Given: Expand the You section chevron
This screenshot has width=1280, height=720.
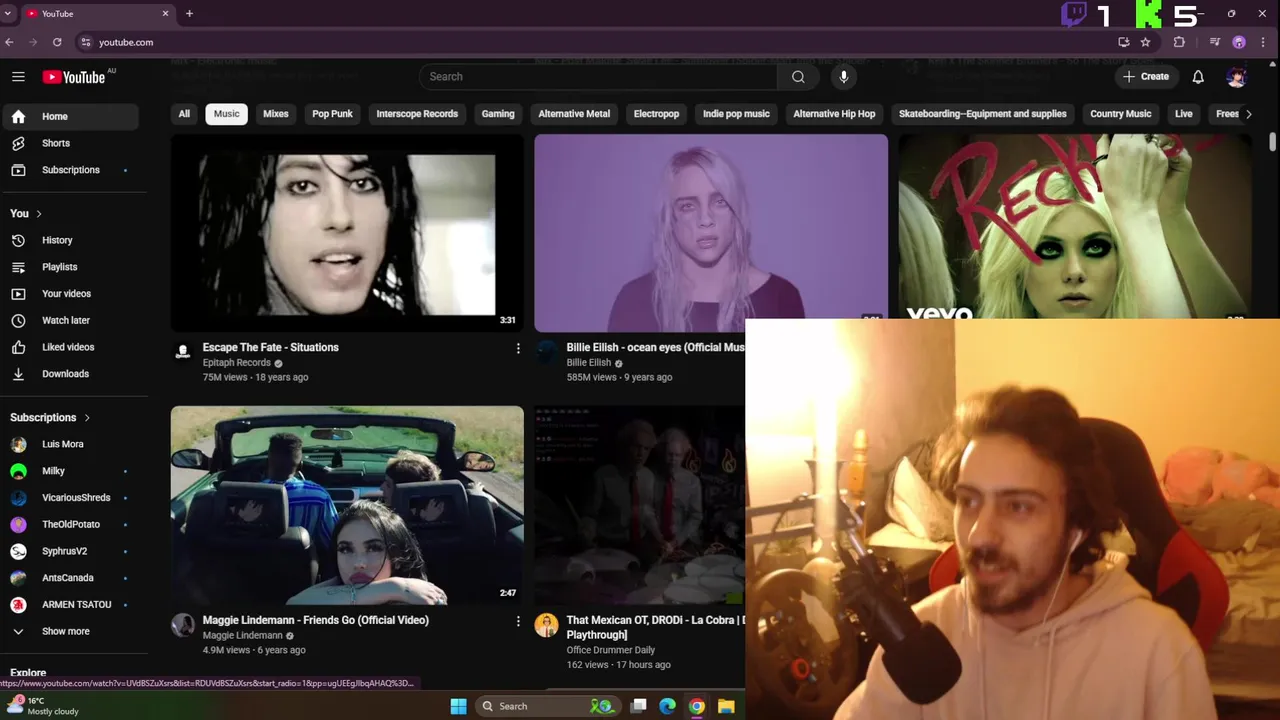Looking at the screenshot, I should [39, 214].
